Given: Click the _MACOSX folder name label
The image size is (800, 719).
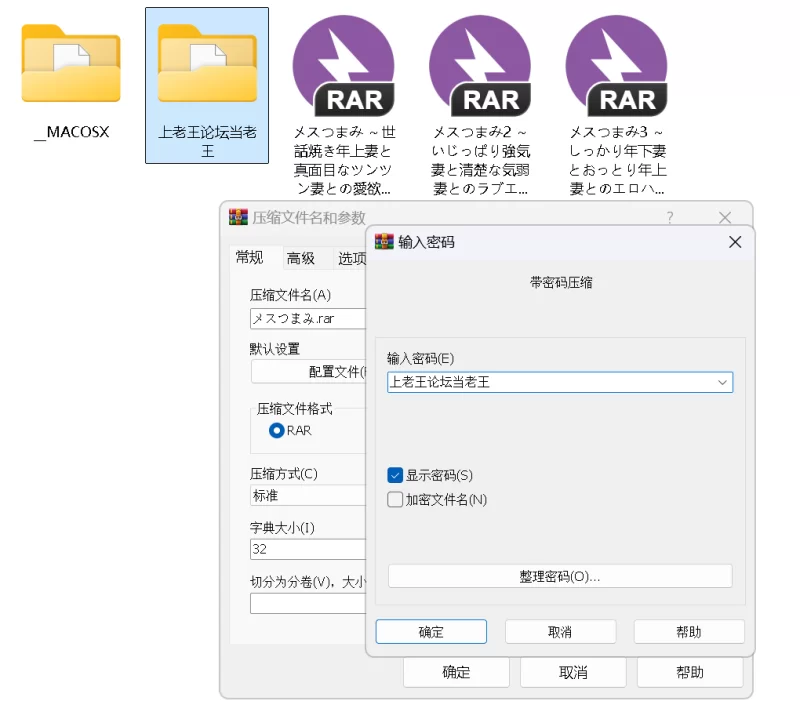Looking at the screenshot, I should (x=71, y=132).
